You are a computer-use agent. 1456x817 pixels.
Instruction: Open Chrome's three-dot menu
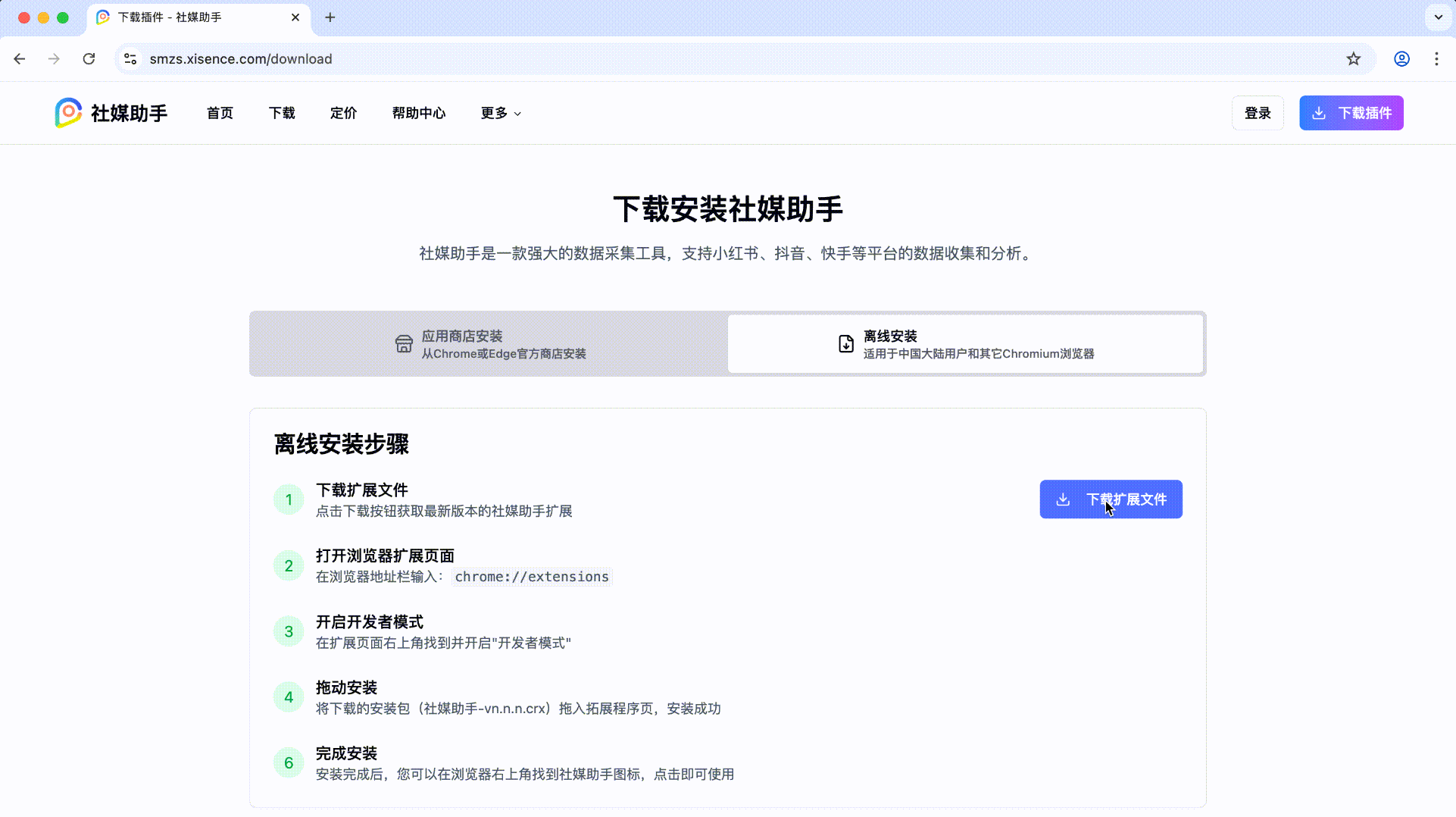(x=1436, y=59)
